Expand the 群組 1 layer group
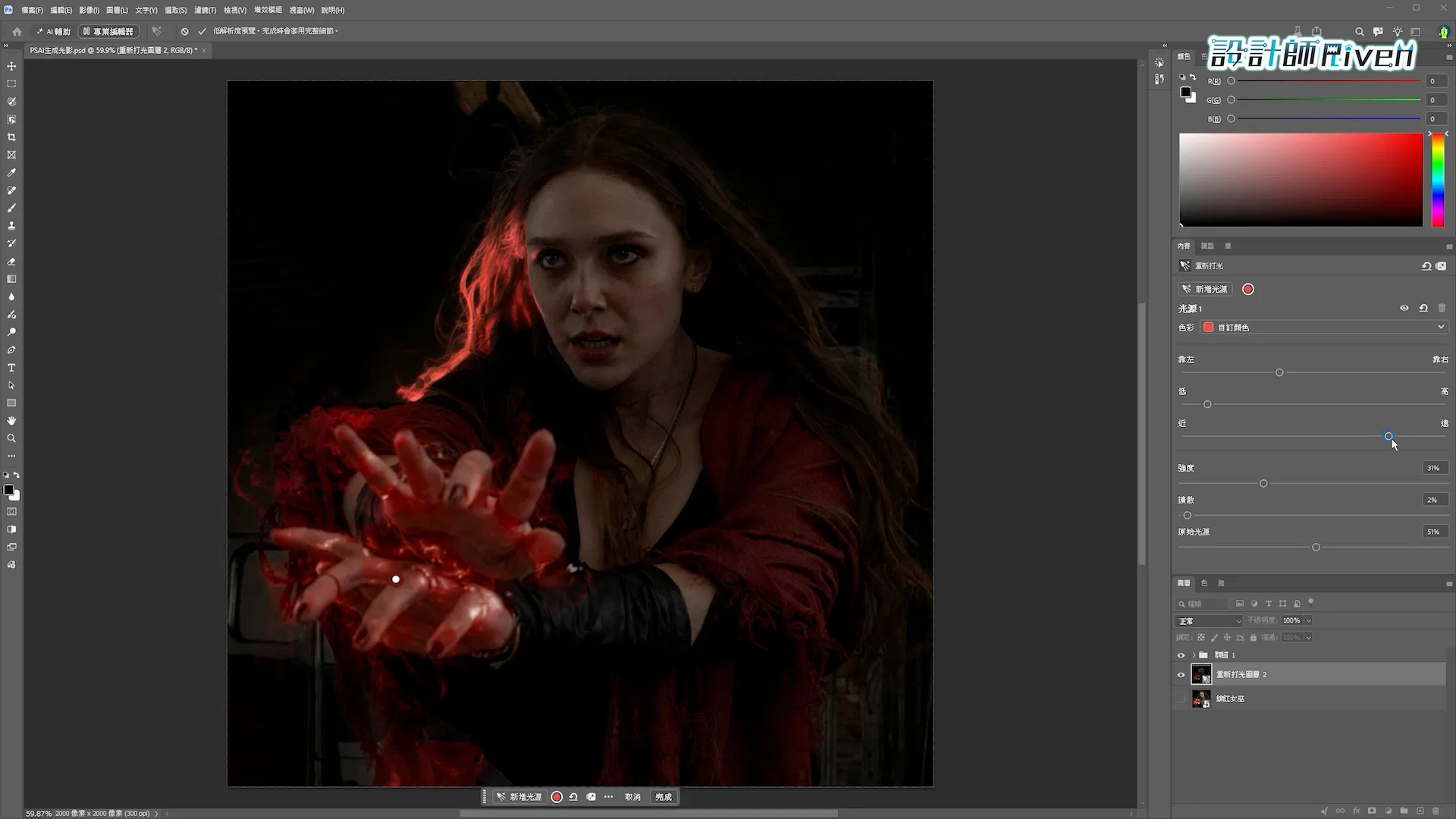This screenshot has width=1456, height=819. 1194,655
